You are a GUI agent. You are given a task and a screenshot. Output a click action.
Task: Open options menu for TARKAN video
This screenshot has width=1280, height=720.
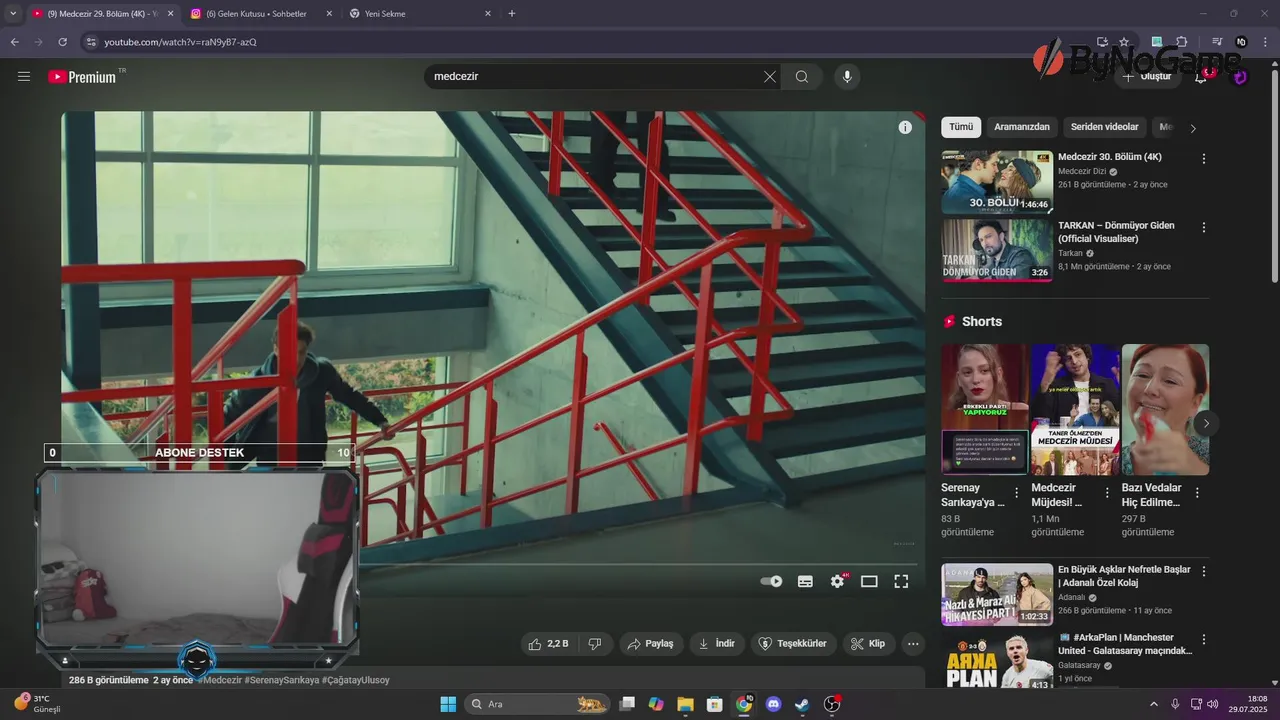pos(1204,227)
